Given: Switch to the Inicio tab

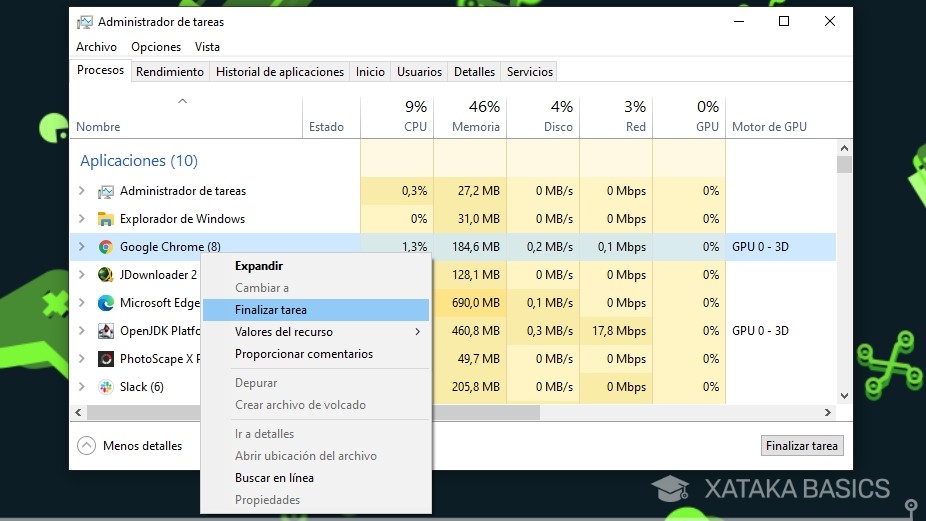Looking at the screenshot, I should [x=370, y=71].
